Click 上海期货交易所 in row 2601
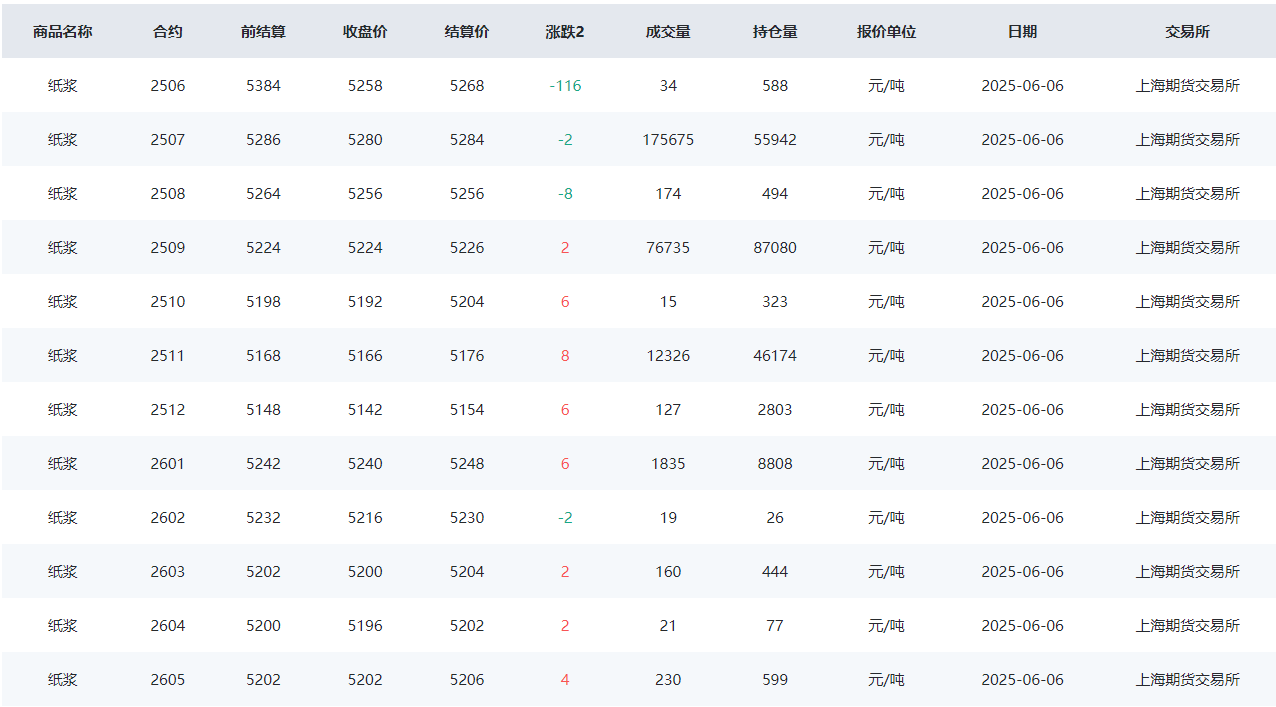The image size is (1276, 707). (1187, 464)
